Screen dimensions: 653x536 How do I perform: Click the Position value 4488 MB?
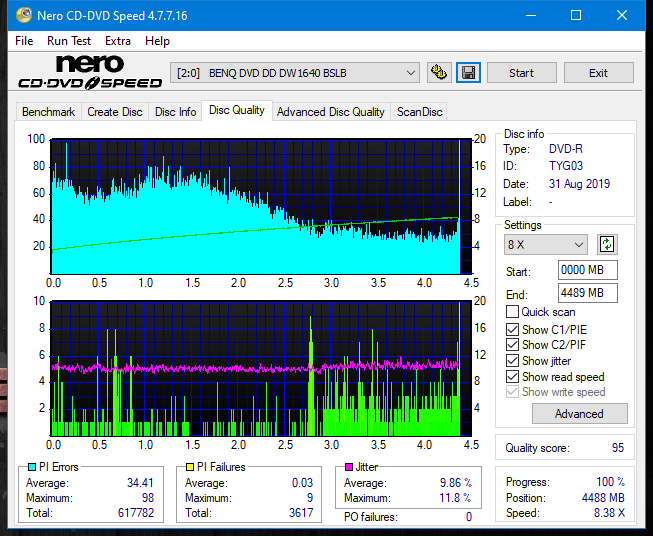click(603, 498)
